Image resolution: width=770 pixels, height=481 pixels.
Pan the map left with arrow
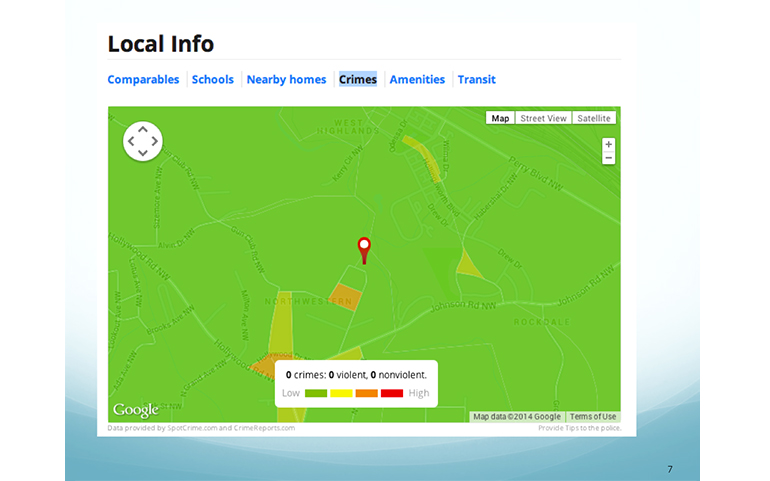[131, 142]
